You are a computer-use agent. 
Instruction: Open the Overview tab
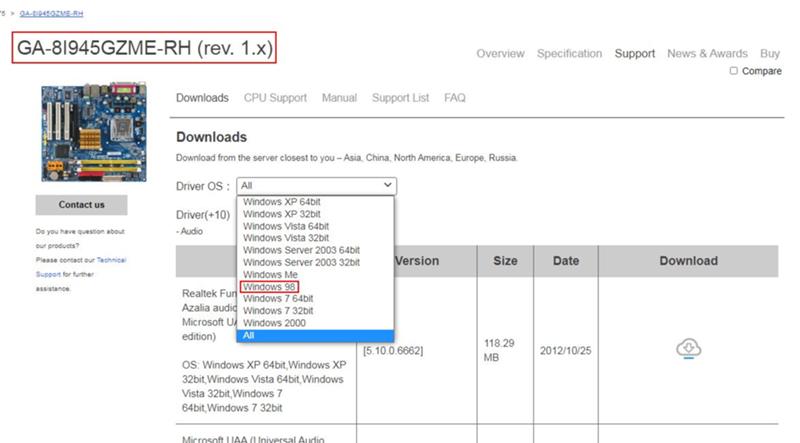500,54
